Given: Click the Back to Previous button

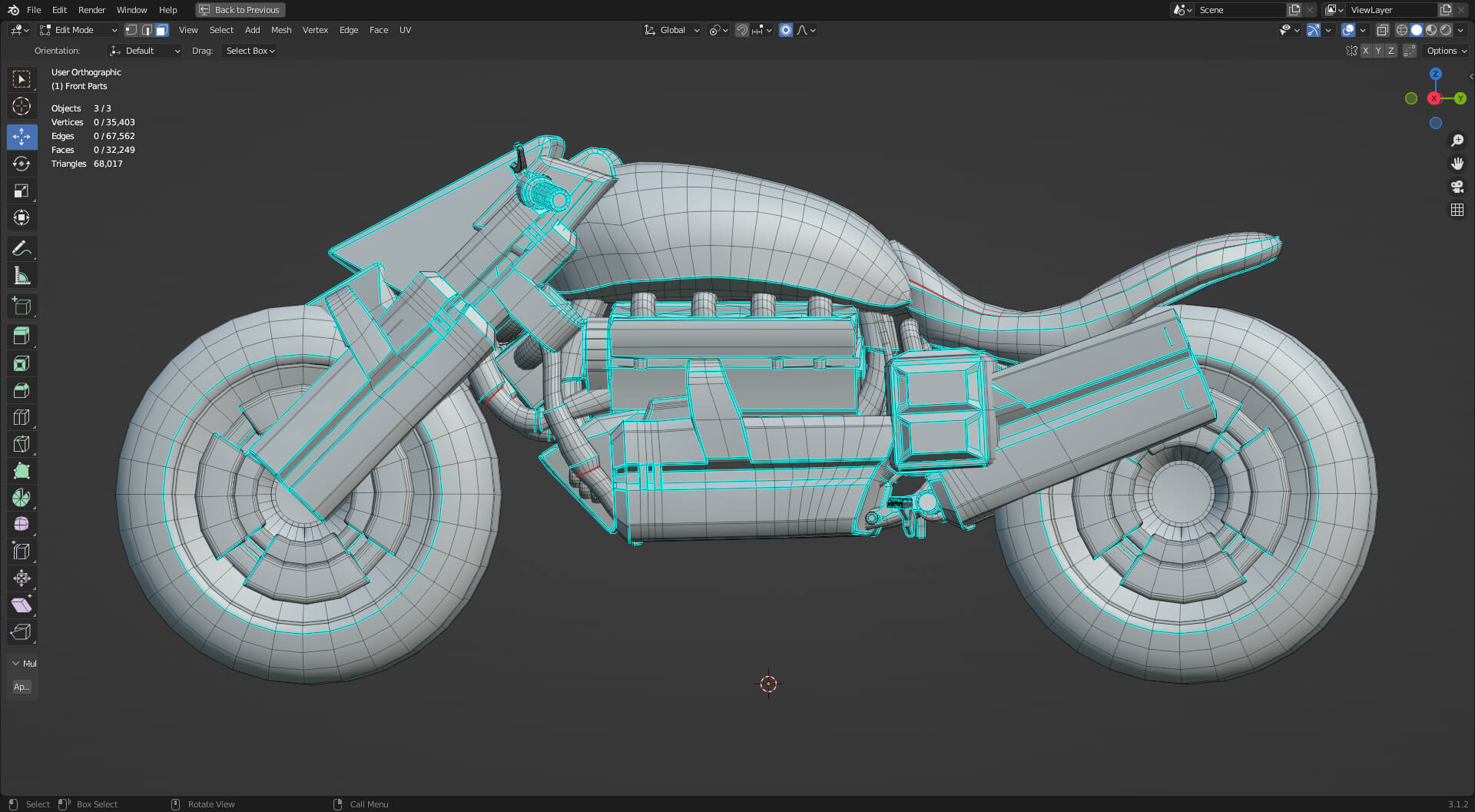Looking at the screenshot, I should point(240,10).
